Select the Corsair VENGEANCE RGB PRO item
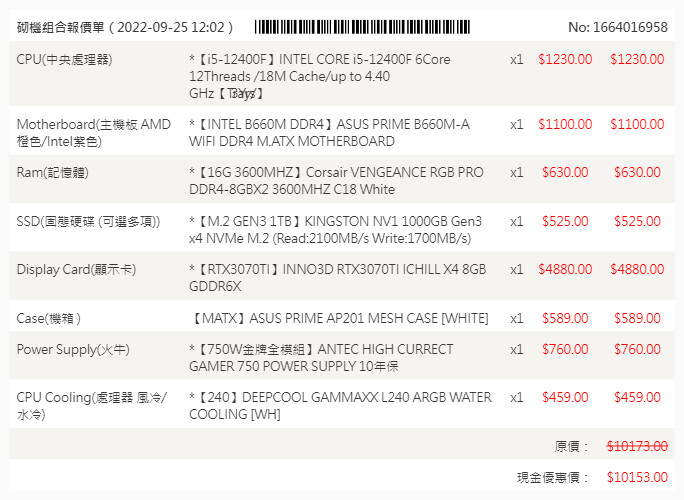Image resolution: width=684 pixels, height=500 pixels. 336,181
